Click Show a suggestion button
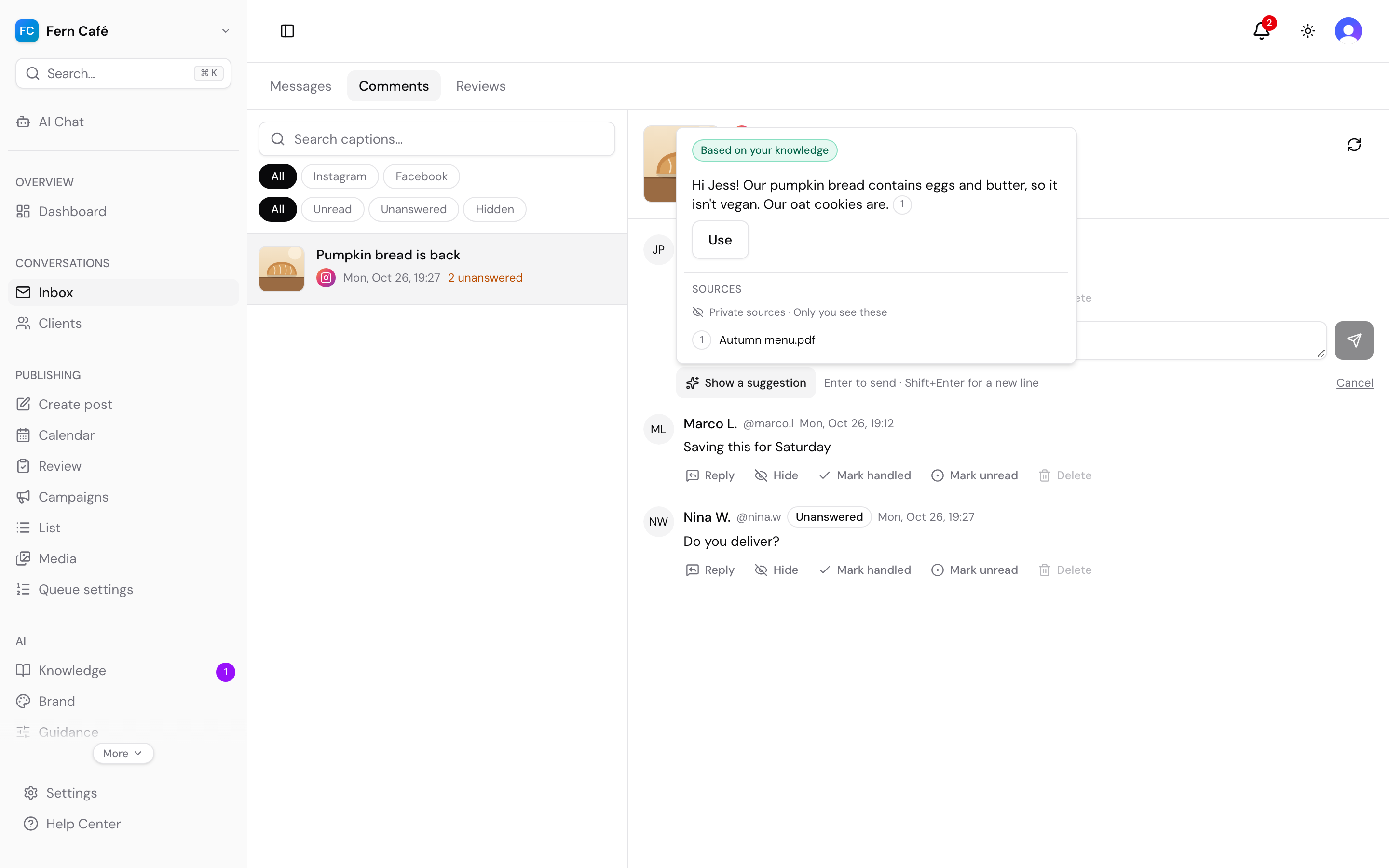 [746, 383]
